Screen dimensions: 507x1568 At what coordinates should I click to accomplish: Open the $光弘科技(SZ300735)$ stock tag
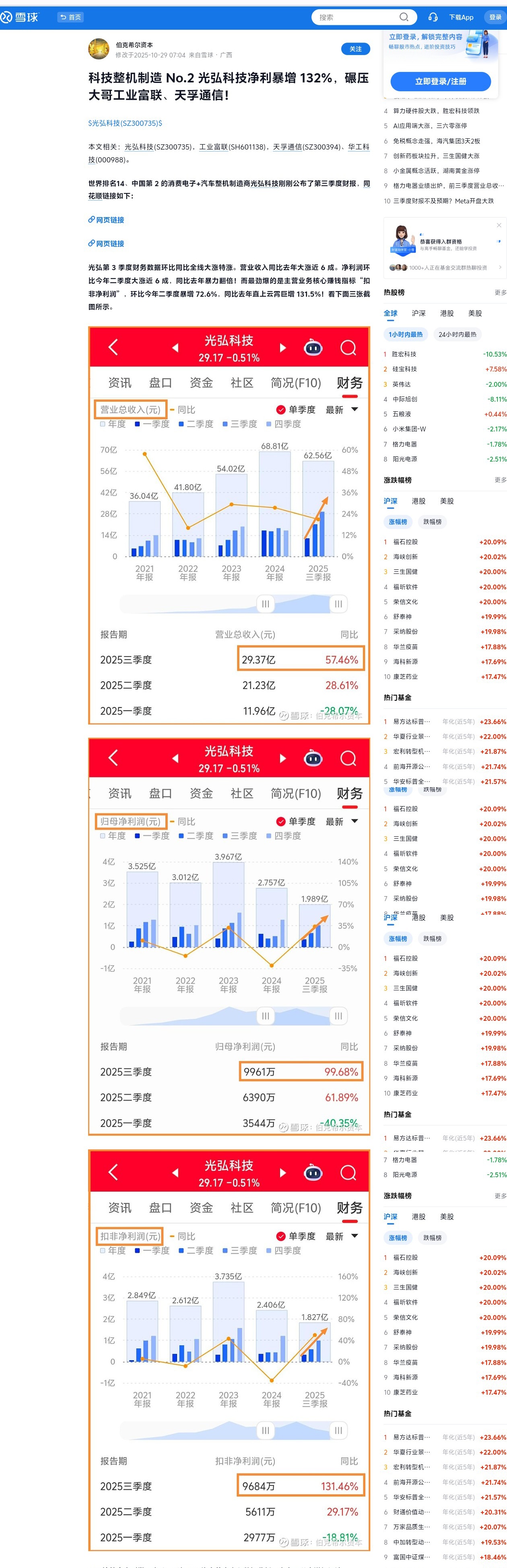(126, 123)
